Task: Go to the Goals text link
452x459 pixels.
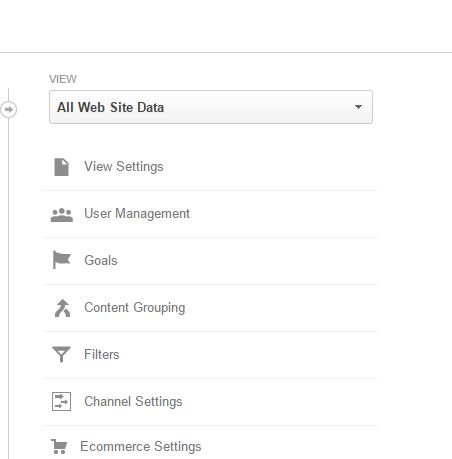Action: (101, 260)
